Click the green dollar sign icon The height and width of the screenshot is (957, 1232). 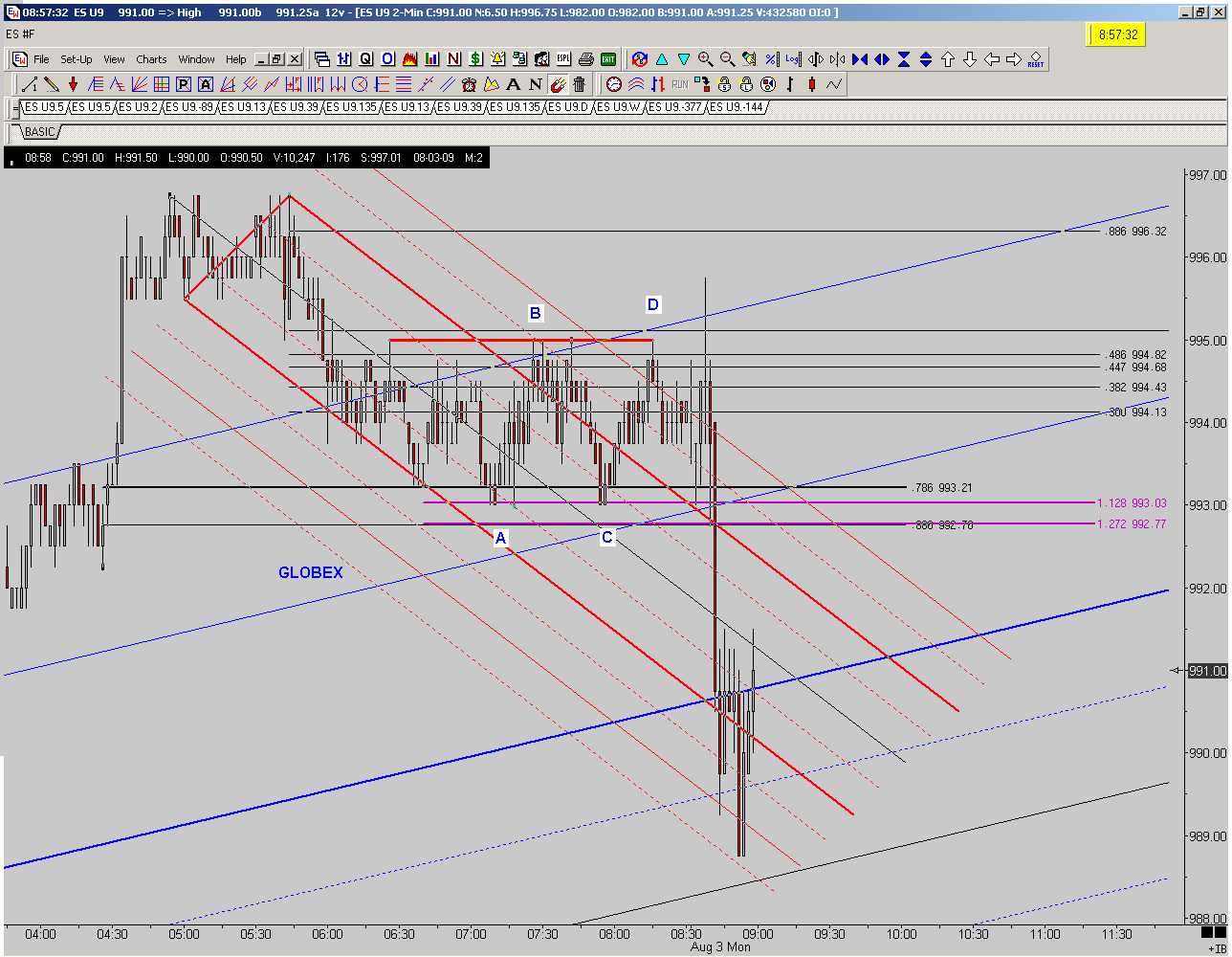tap(475, 58)
